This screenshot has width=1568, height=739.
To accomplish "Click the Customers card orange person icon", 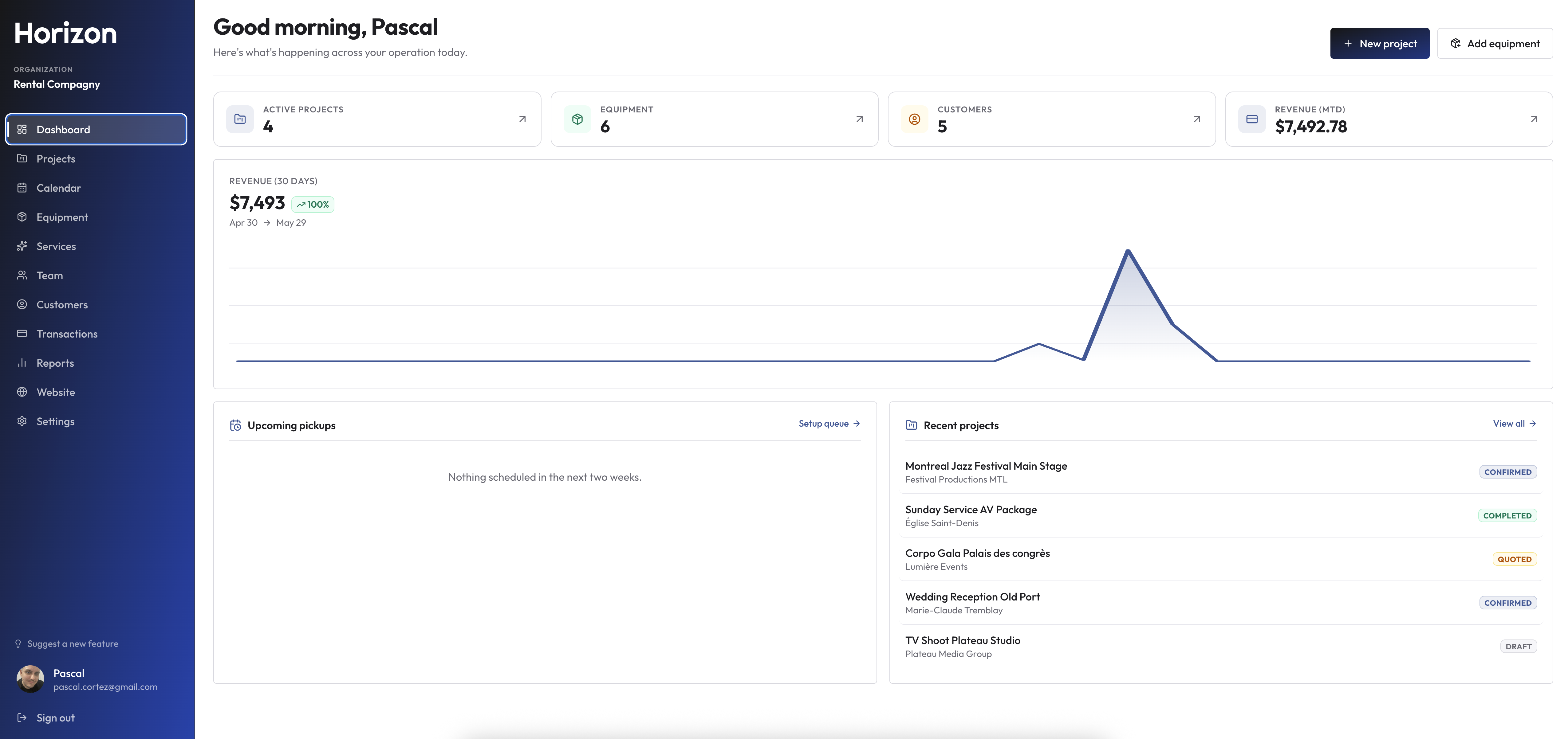I will (x=914, y=119).
